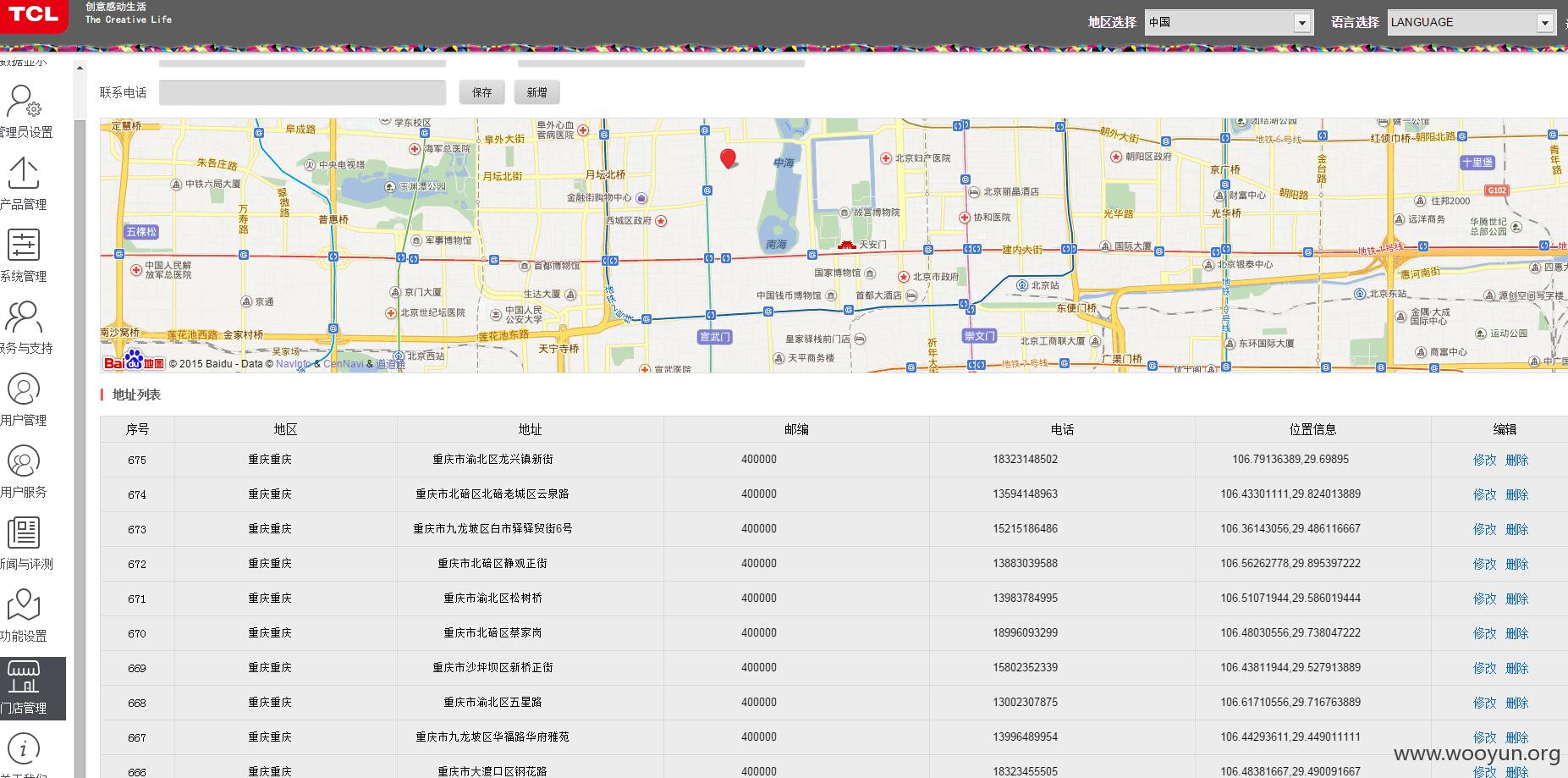Open the system management sliders icon
This screenshot has width=1568, height=778.
point(24,245)
